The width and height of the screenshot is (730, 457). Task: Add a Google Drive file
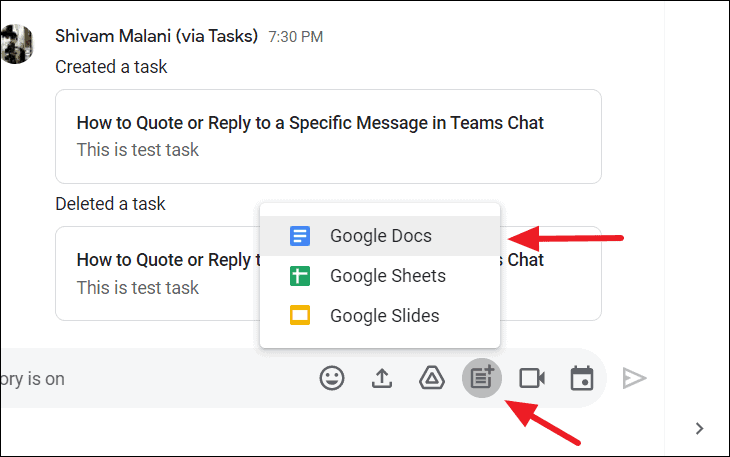(x=432, y=378)
